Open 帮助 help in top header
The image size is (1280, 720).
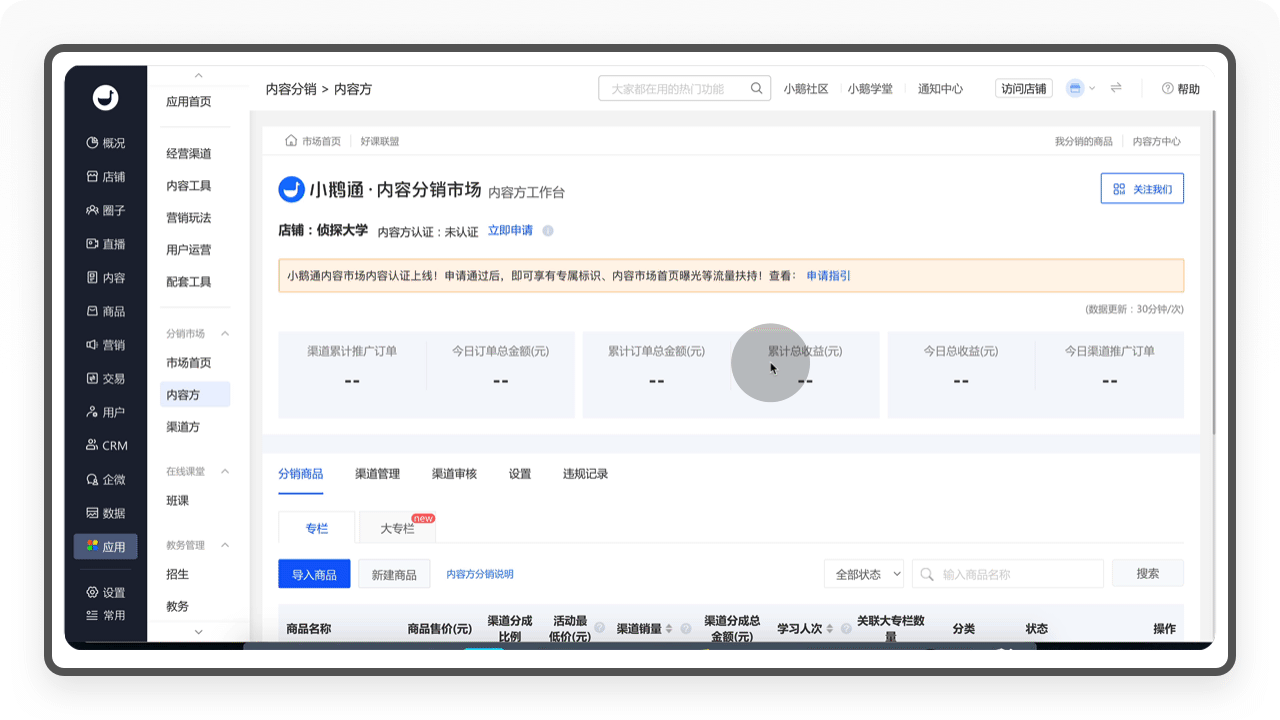1181,89
